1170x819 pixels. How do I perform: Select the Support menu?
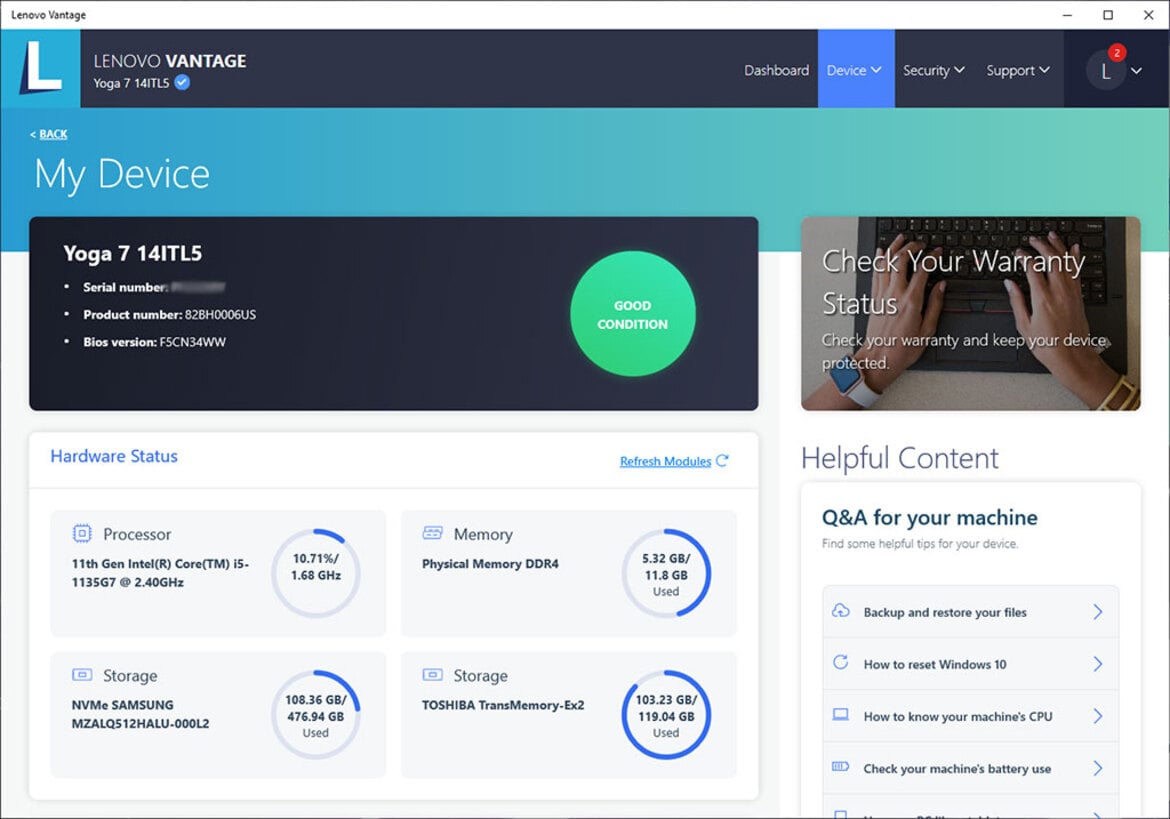point(1019,70)
